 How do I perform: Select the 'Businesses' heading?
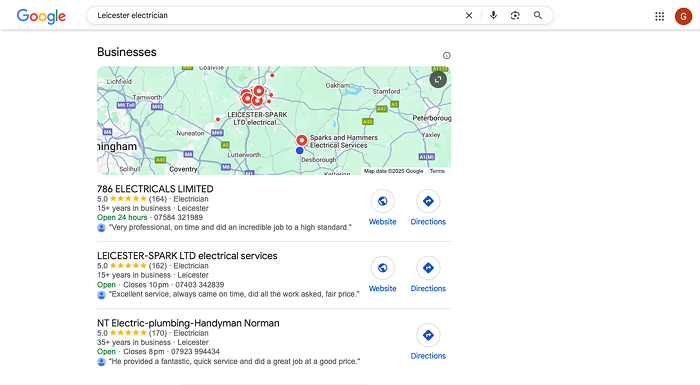click(127, 52)
